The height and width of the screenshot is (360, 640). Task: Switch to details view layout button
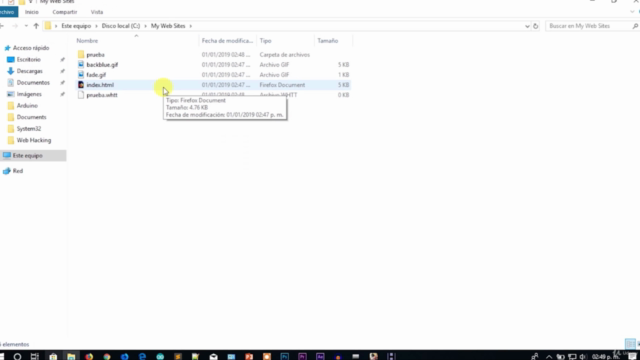click(x=630, y=344)
